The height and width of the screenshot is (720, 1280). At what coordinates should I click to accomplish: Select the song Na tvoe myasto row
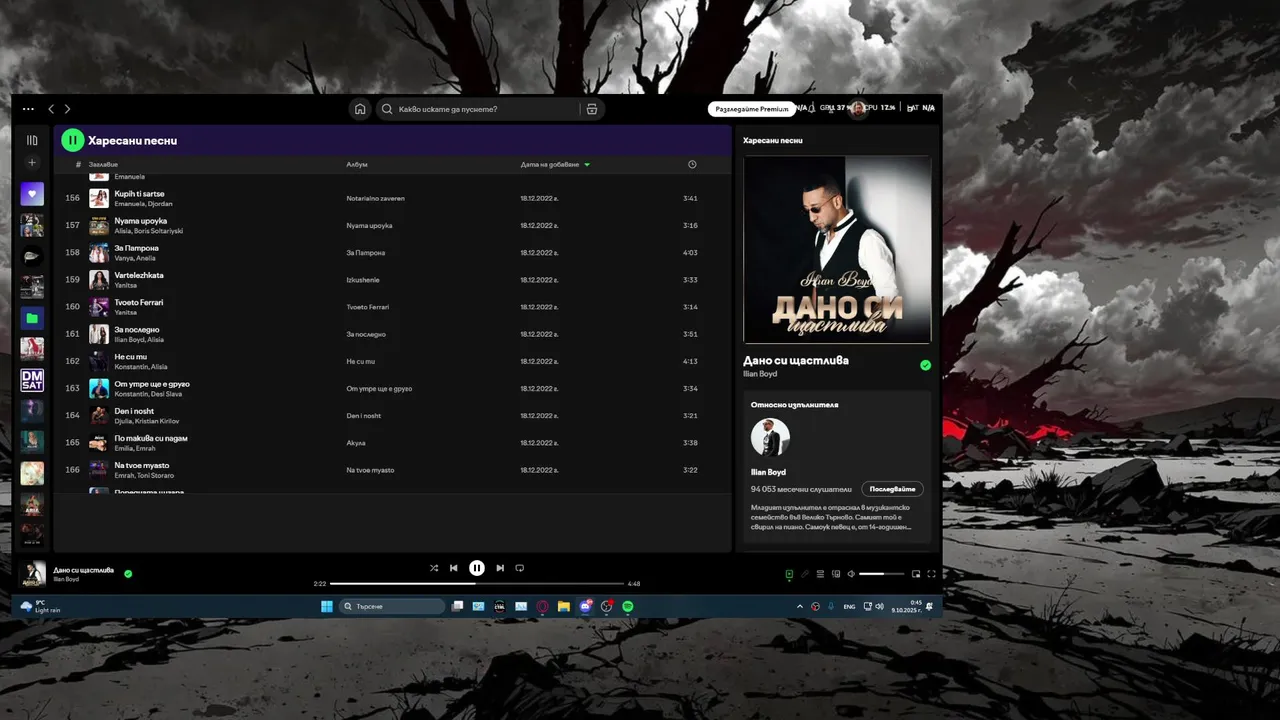[392, 470]
